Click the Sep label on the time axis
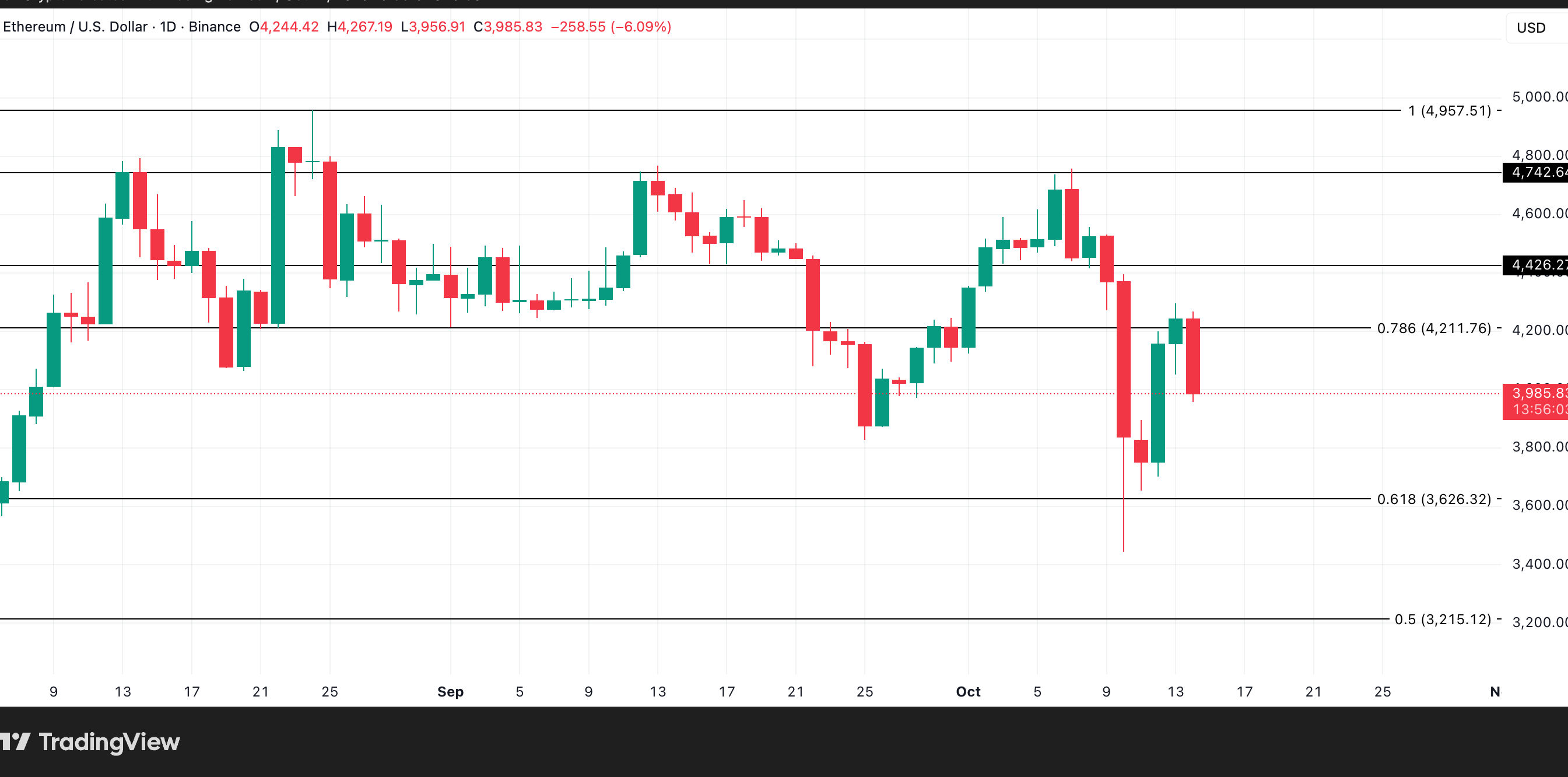This screenshot has height=777, width=1568. point(450,692)
